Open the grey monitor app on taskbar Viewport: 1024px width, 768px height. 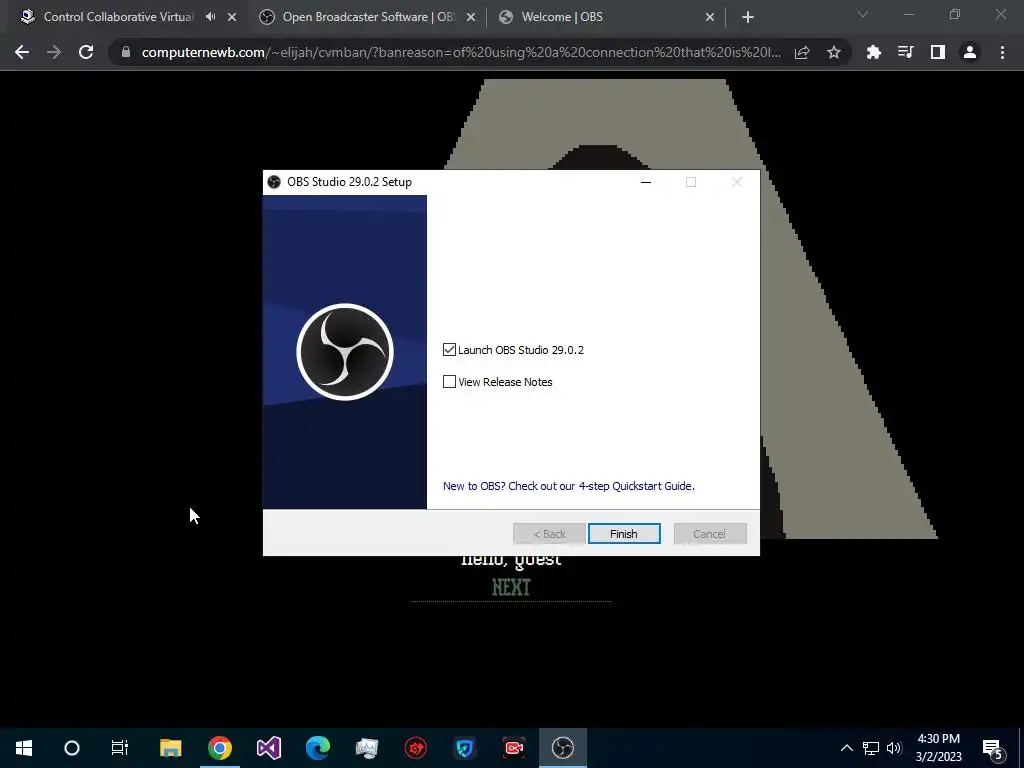(367, 748)
